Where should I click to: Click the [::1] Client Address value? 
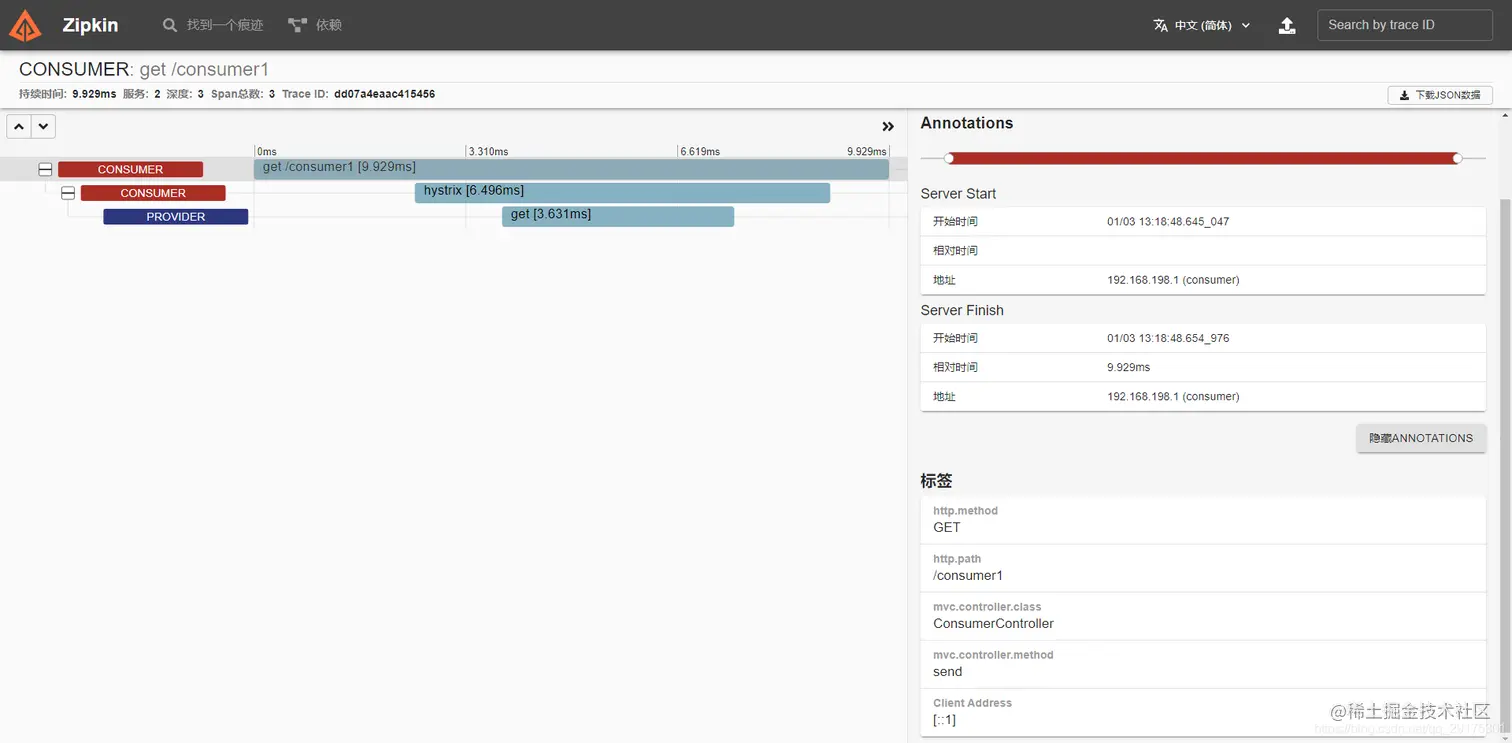point(944,719)
